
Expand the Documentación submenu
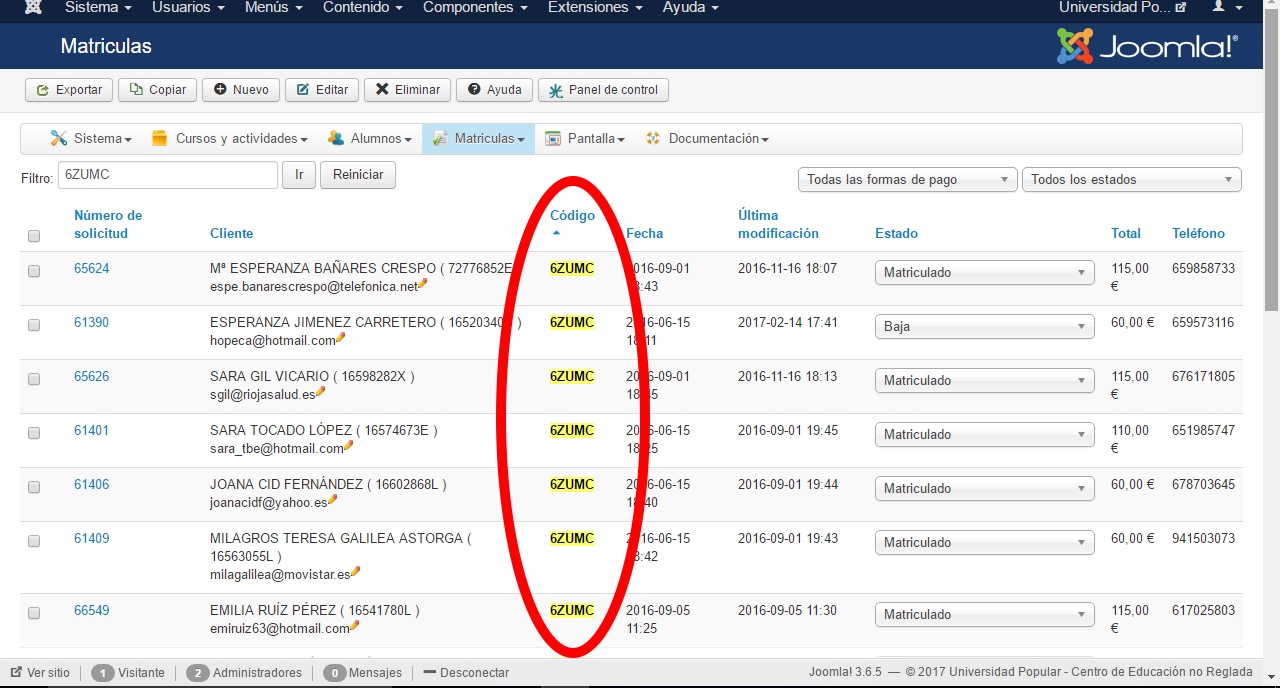707,139
